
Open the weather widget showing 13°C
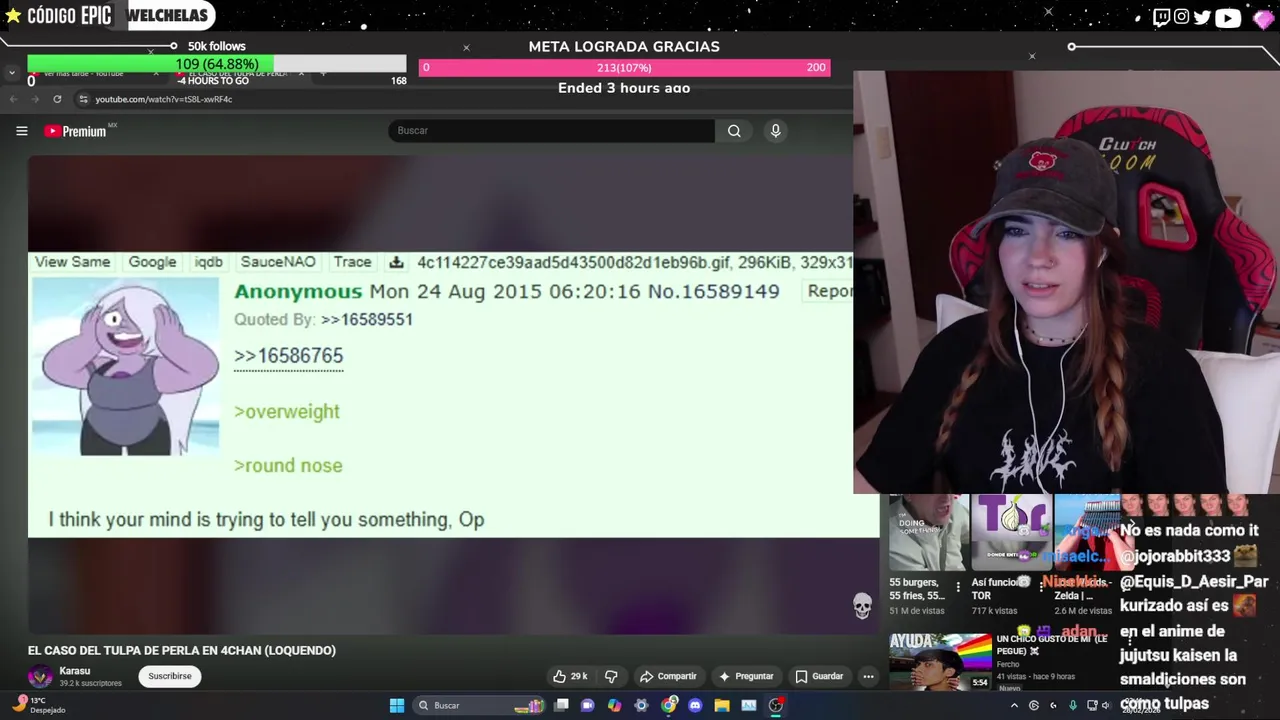click(38, 705)
